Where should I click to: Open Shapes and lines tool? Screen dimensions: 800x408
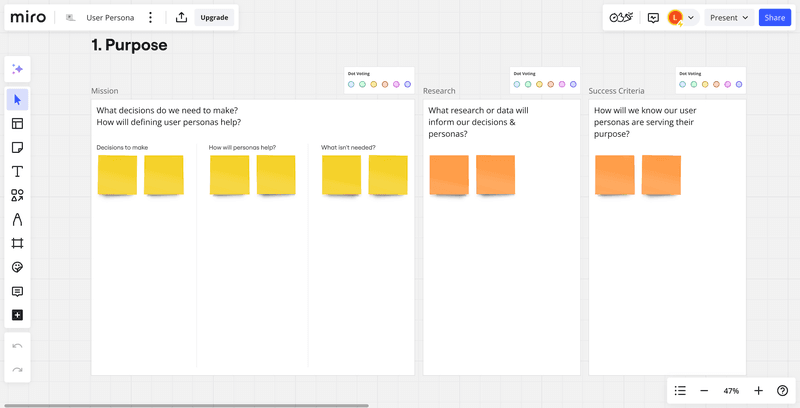click(x=17, y=196)
